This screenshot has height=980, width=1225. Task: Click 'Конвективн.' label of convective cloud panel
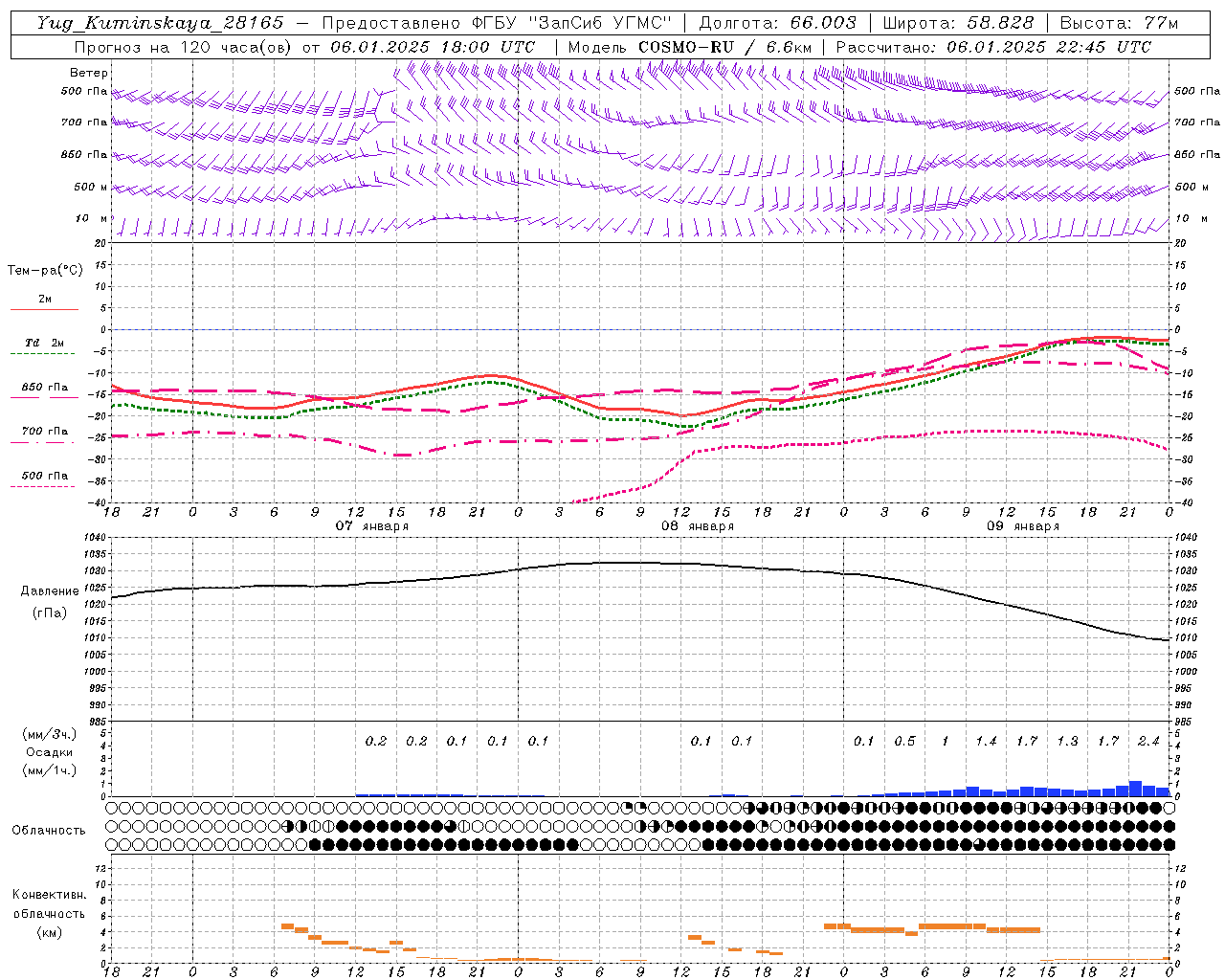(x=49, y=895)
